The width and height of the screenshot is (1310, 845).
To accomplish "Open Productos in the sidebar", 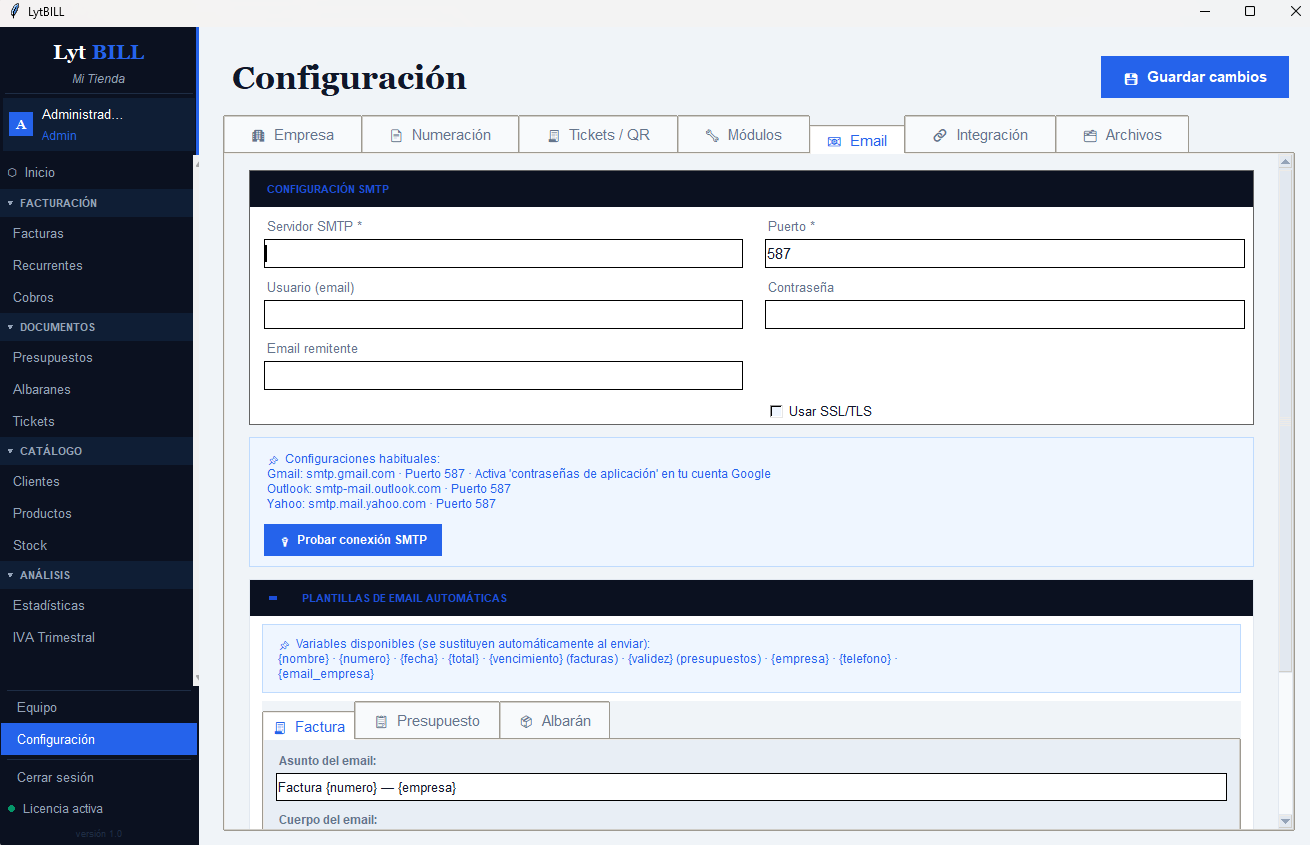I will pyautogui.click(x=96, y=513).
